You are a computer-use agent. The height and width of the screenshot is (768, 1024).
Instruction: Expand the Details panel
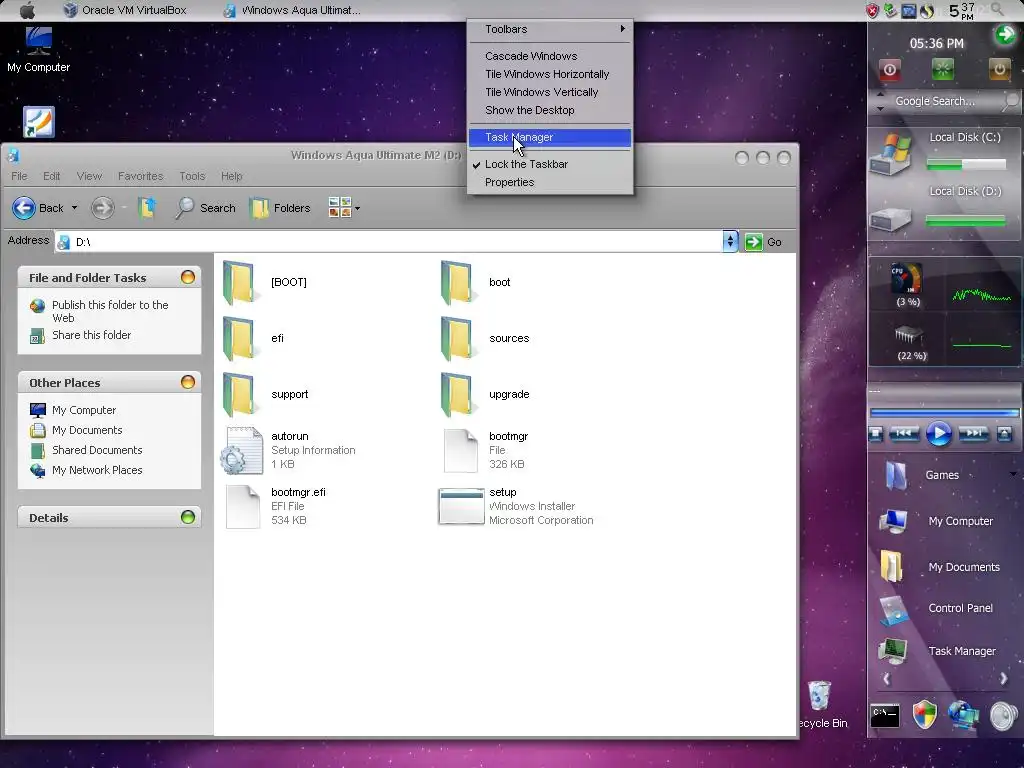[x=187, y=517]
